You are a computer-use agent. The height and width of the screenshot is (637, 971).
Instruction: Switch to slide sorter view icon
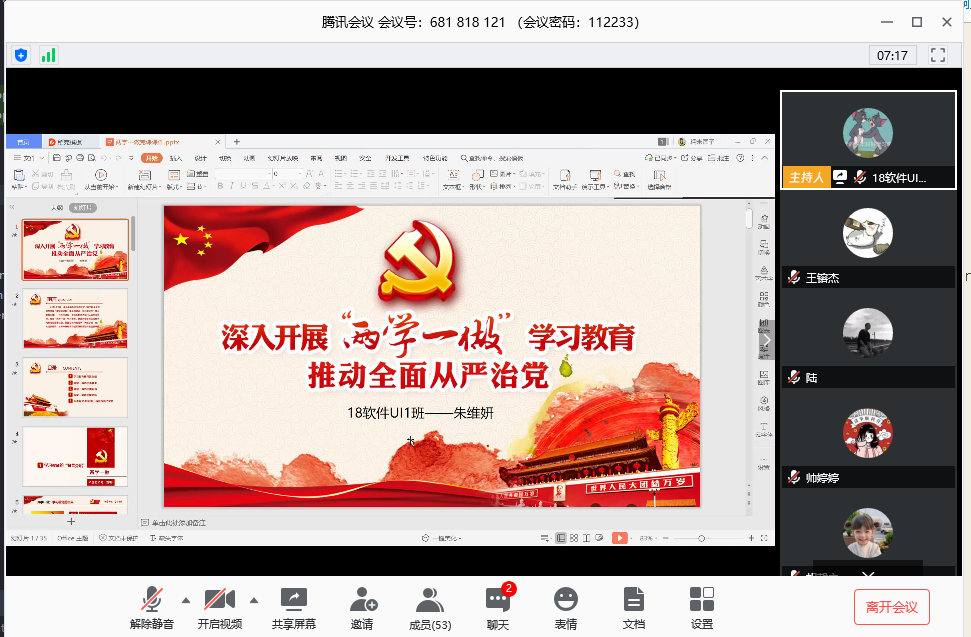[574, 538]
